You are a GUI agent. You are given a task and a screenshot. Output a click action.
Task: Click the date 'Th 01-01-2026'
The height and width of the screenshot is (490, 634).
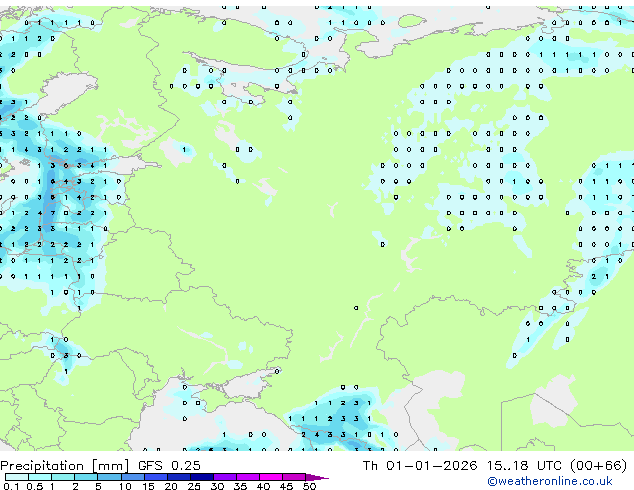tap(420, 466)
